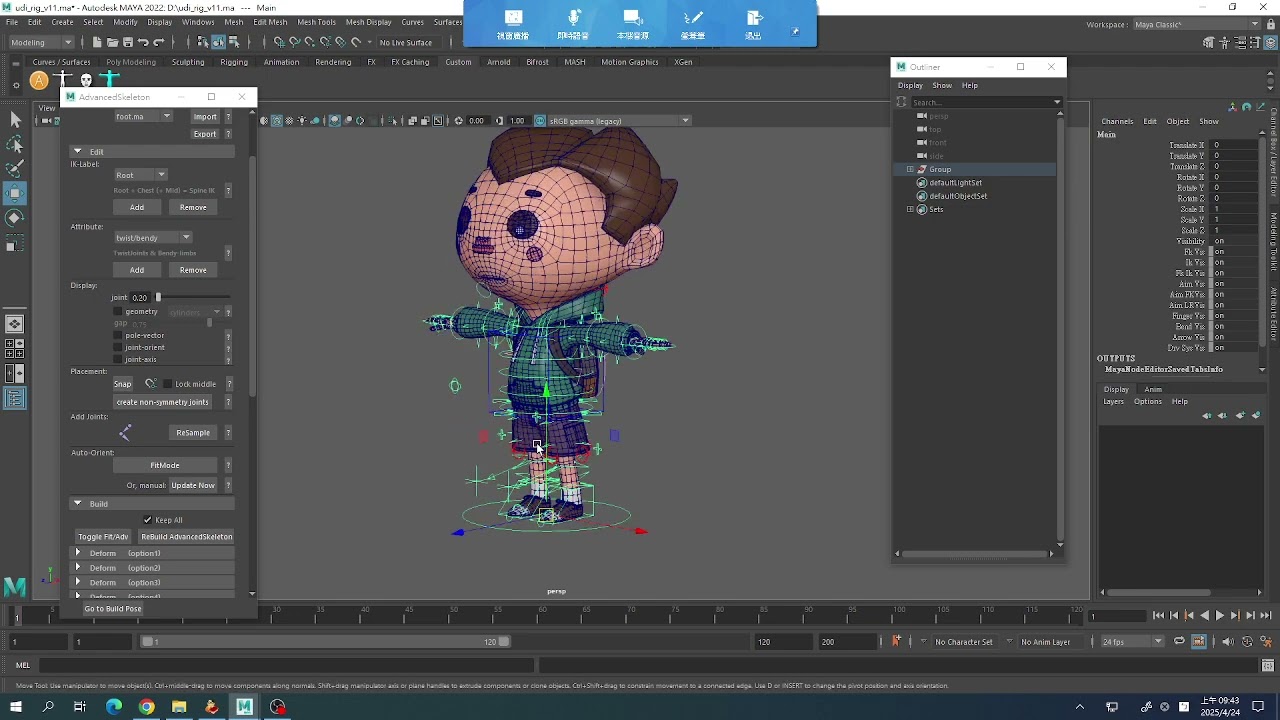Click the Go to Build Pose button
The width and height of the screenshot is (1280, 720).
point(113,608)
